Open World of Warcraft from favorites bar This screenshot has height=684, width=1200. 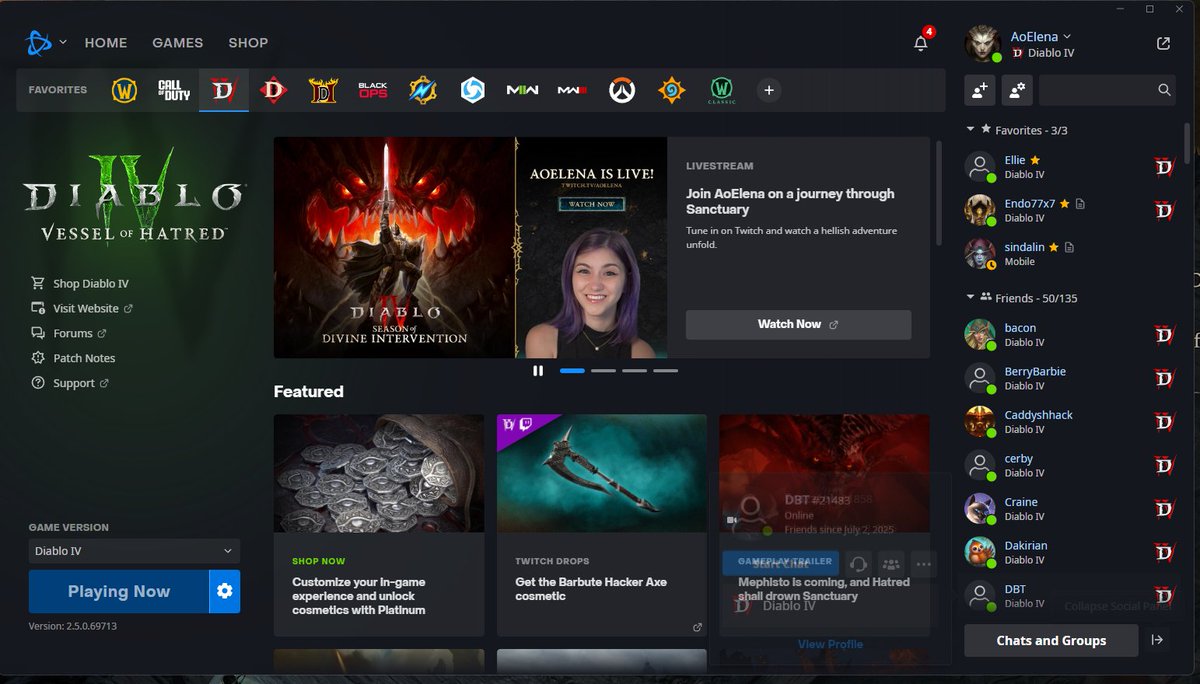(x=124, y=90)
